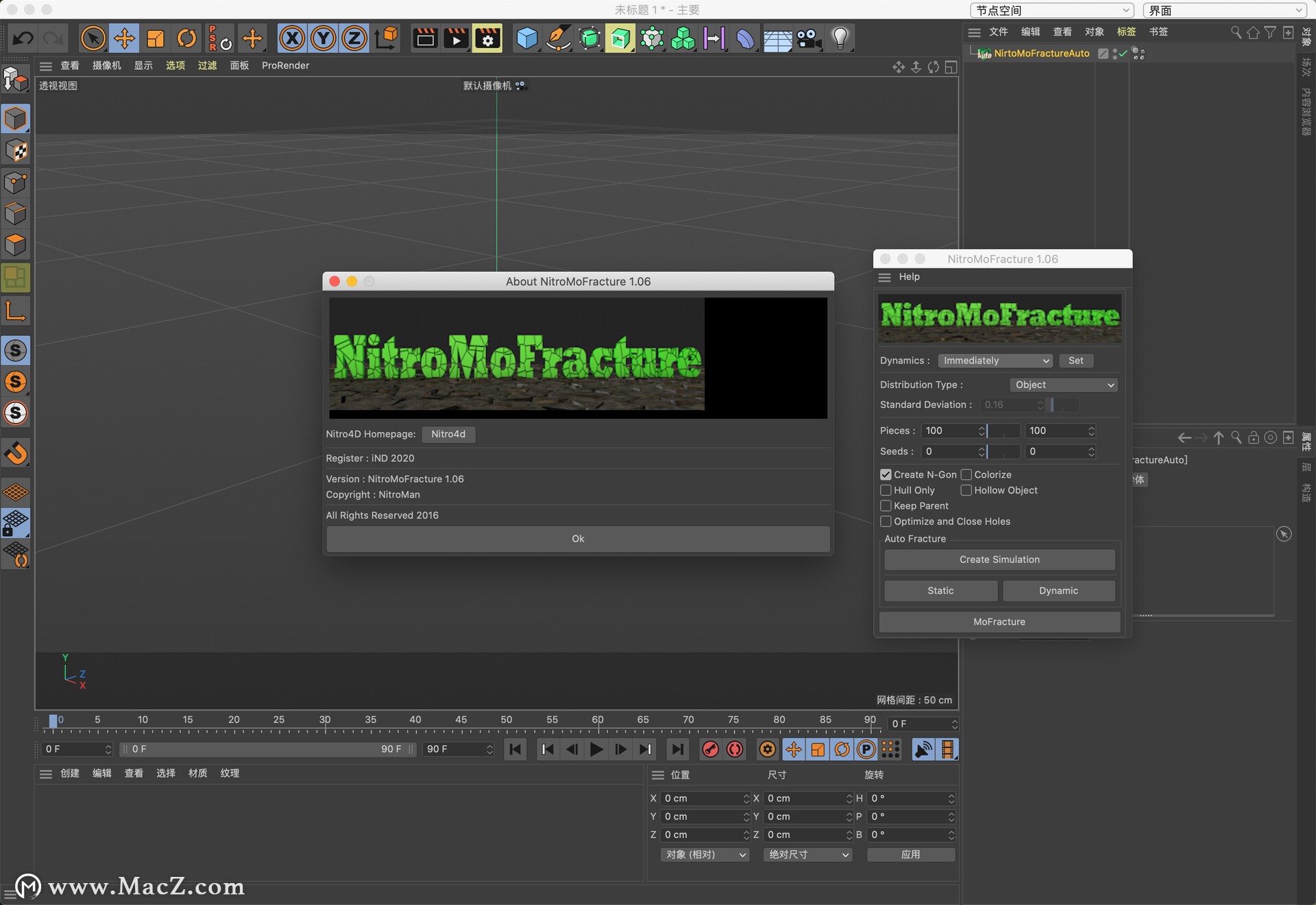This screenshot has height=905, width=1316.
Task: Click the Dynamics Set button
Action: [1075, 361]
